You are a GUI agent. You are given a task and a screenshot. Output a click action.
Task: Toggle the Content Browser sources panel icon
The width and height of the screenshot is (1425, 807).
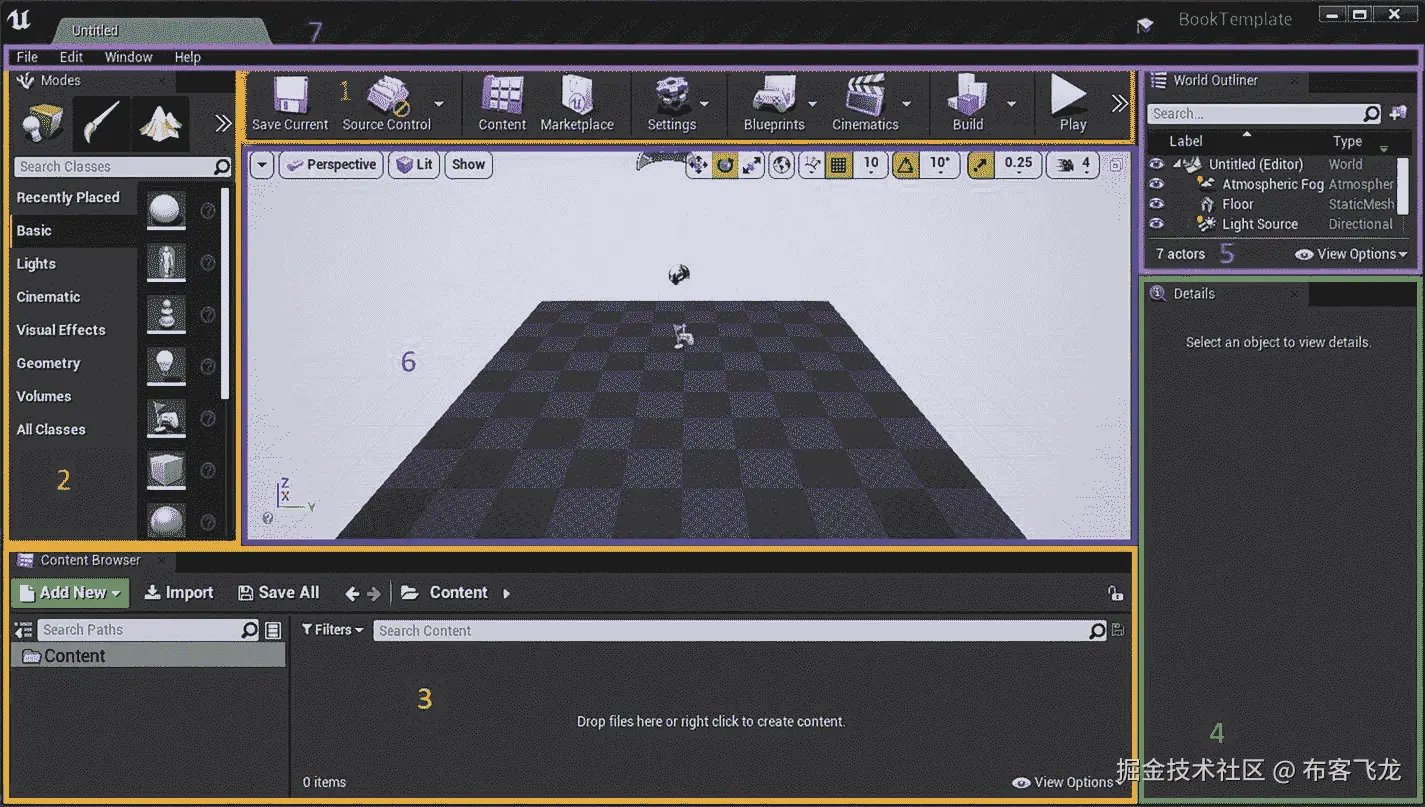pyautogui.click(x=23, y=630)
